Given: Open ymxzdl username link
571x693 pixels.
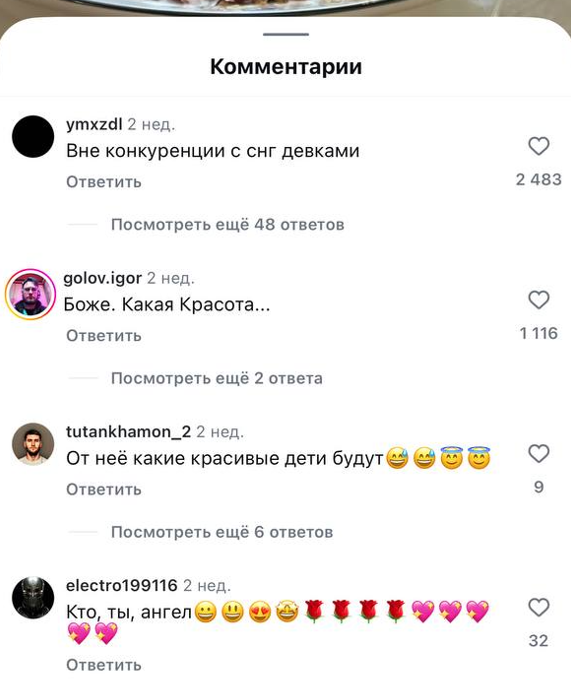Looking at the screenshot, I should [94, 125].
